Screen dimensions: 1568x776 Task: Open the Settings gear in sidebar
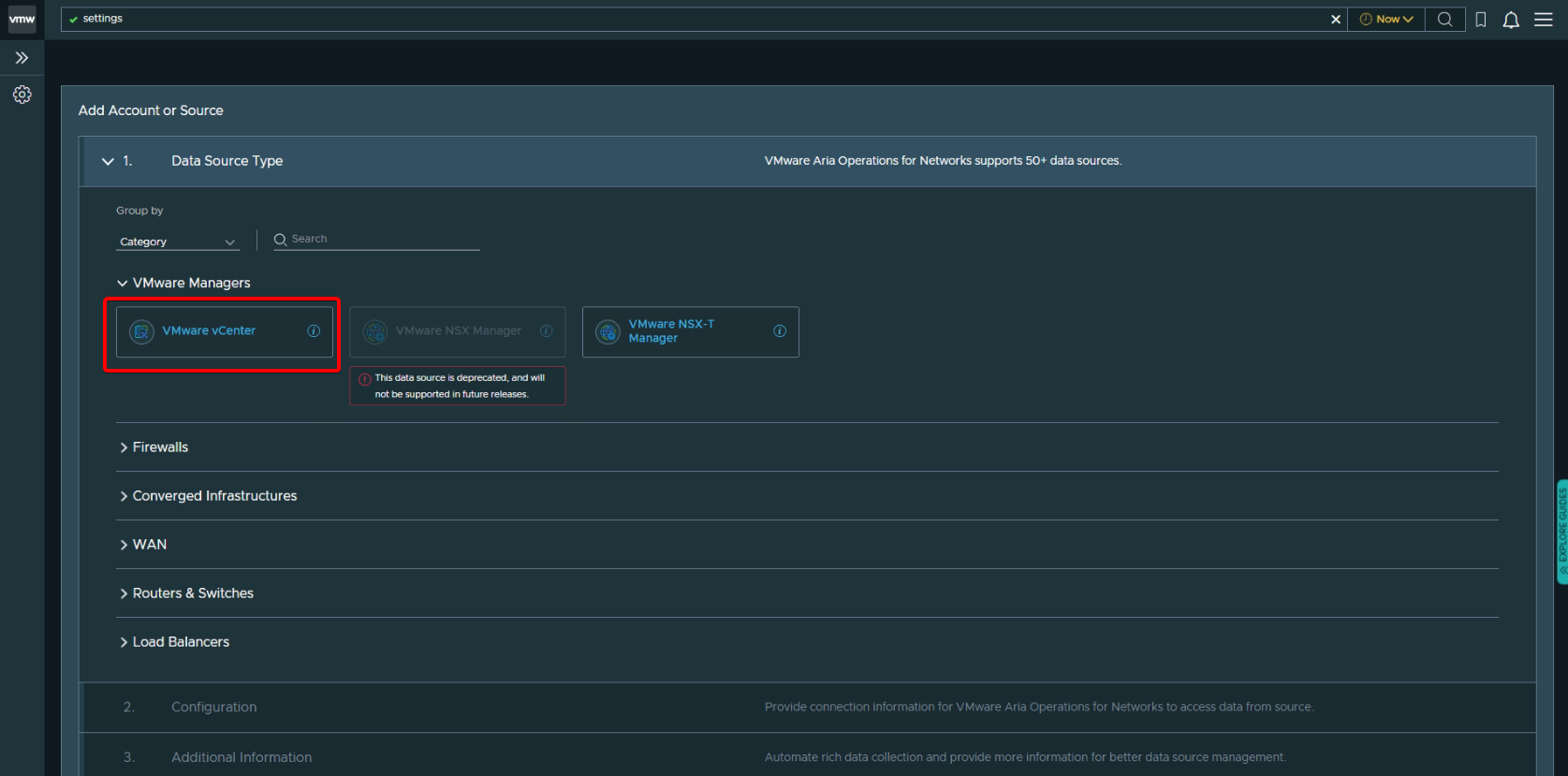coord(22,95)
